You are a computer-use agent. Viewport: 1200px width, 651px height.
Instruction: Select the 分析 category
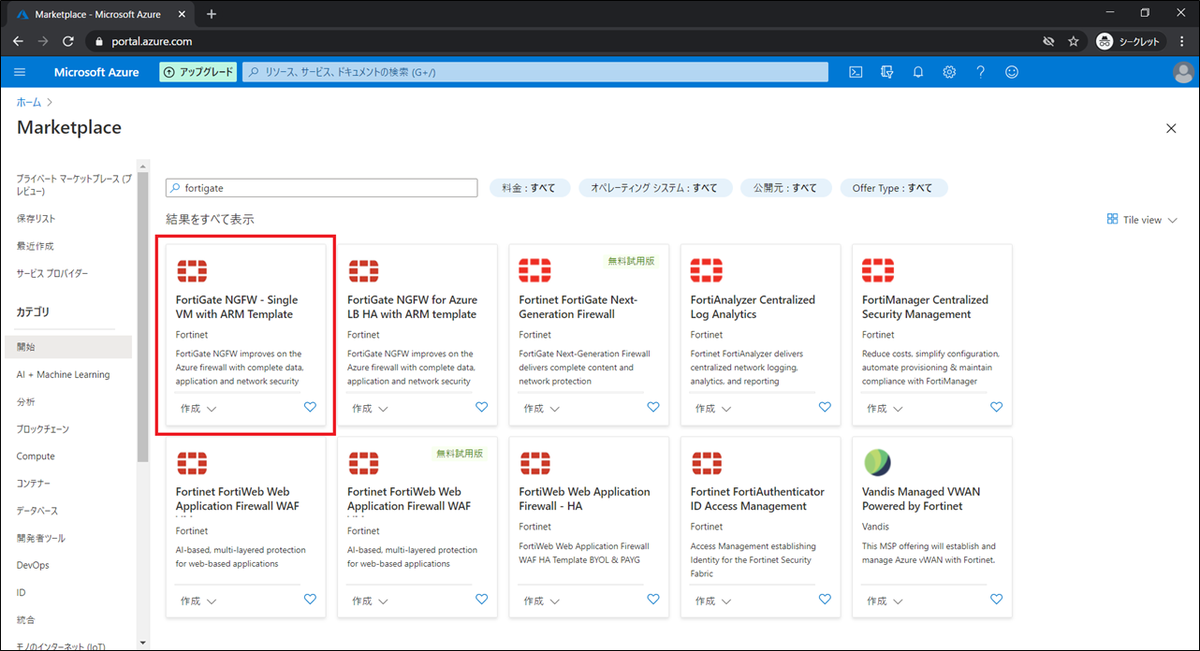point(26,402)
